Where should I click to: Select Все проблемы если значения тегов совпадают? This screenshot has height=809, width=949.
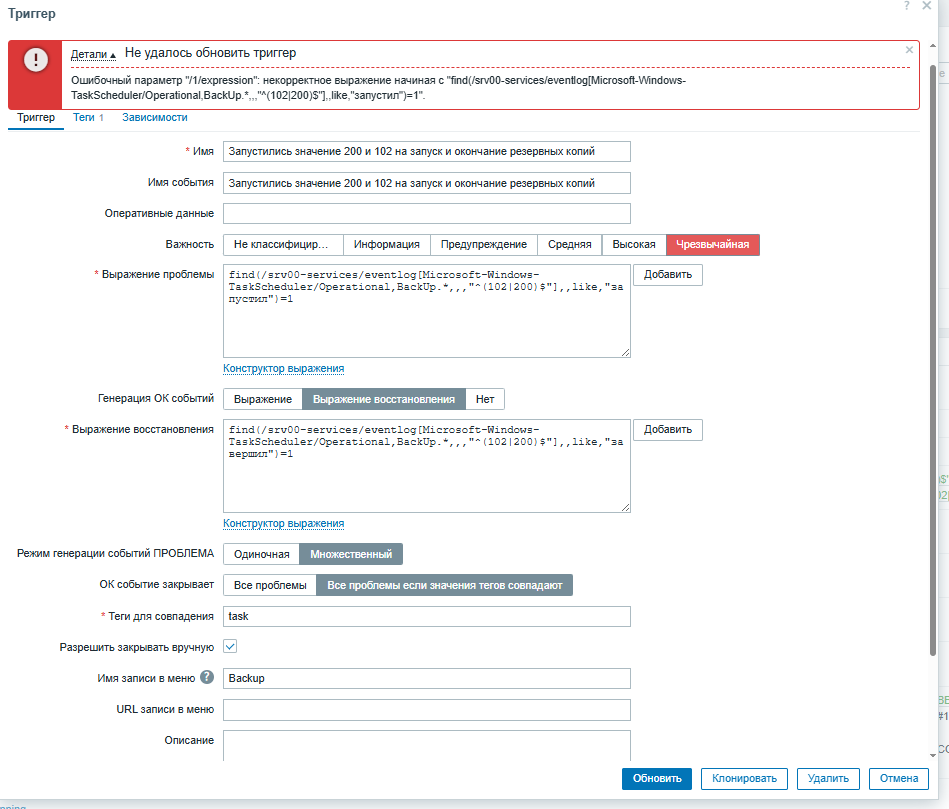click(x=445, y=585)
